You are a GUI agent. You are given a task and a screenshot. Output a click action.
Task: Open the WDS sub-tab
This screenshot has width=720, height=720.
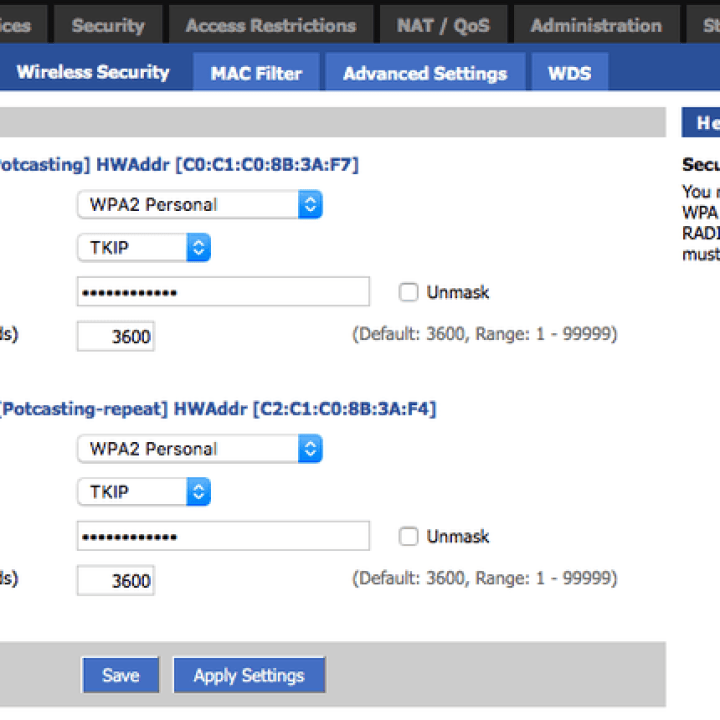click(x=569, y=73)
